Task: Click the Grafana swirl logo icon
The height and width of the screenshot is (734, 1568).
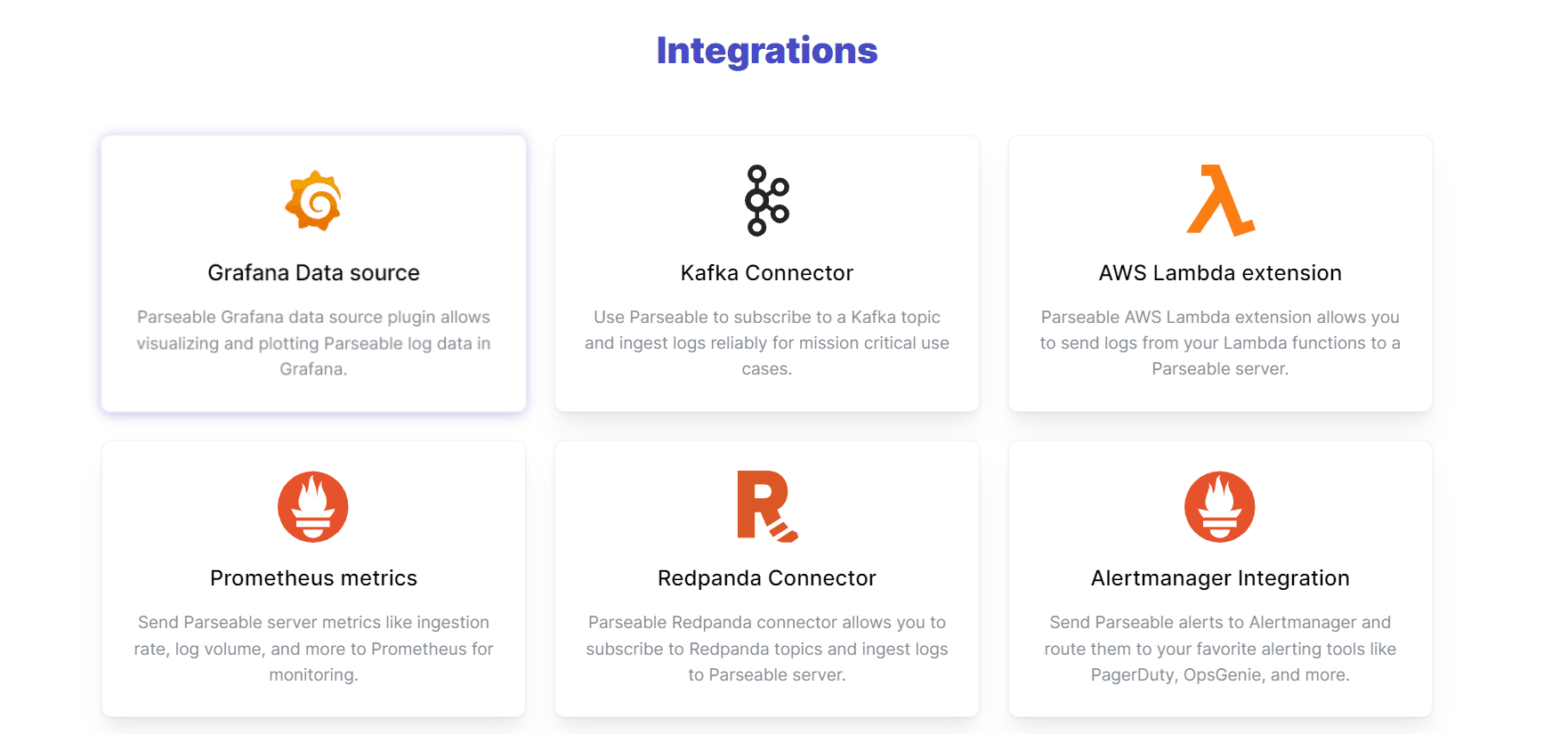Action: pos(313,201)
